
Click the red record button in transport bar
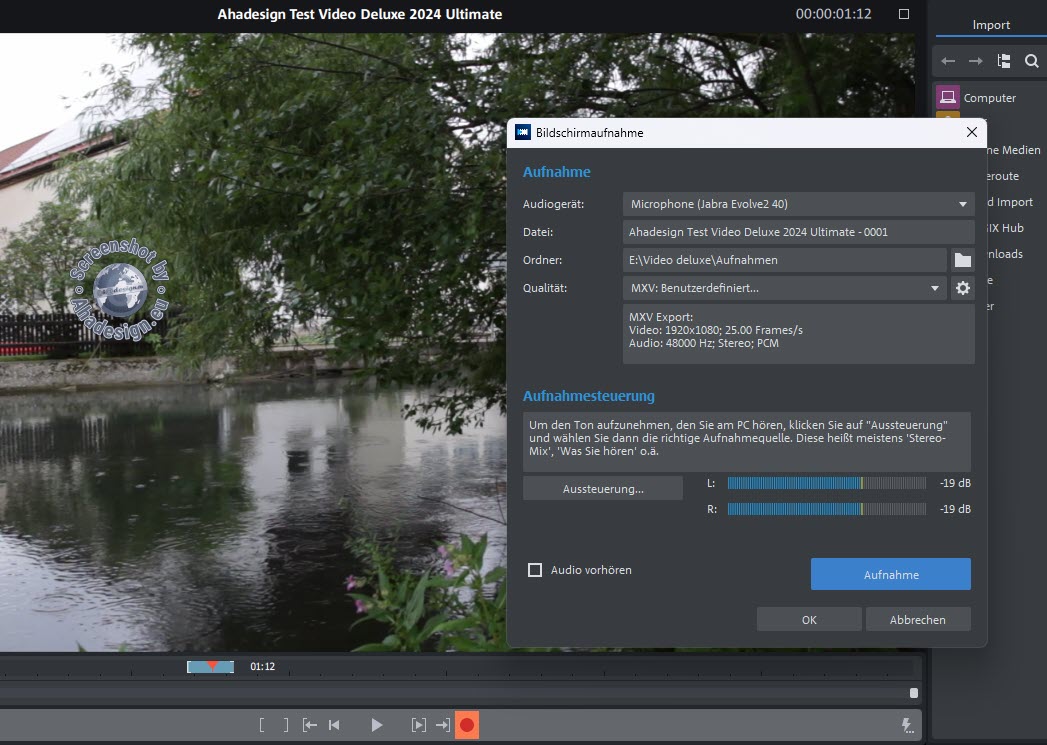coord(467,725)
